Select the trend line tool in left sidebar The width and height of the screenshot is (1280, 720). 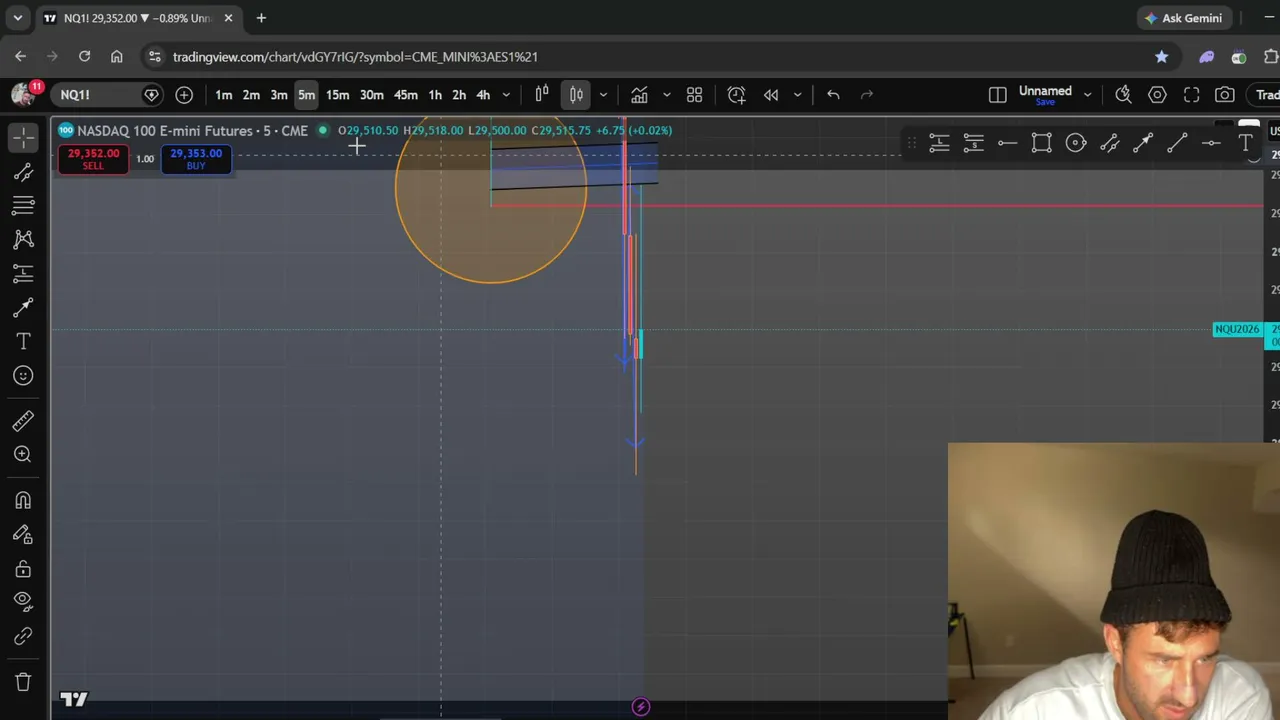coord(23,173)
